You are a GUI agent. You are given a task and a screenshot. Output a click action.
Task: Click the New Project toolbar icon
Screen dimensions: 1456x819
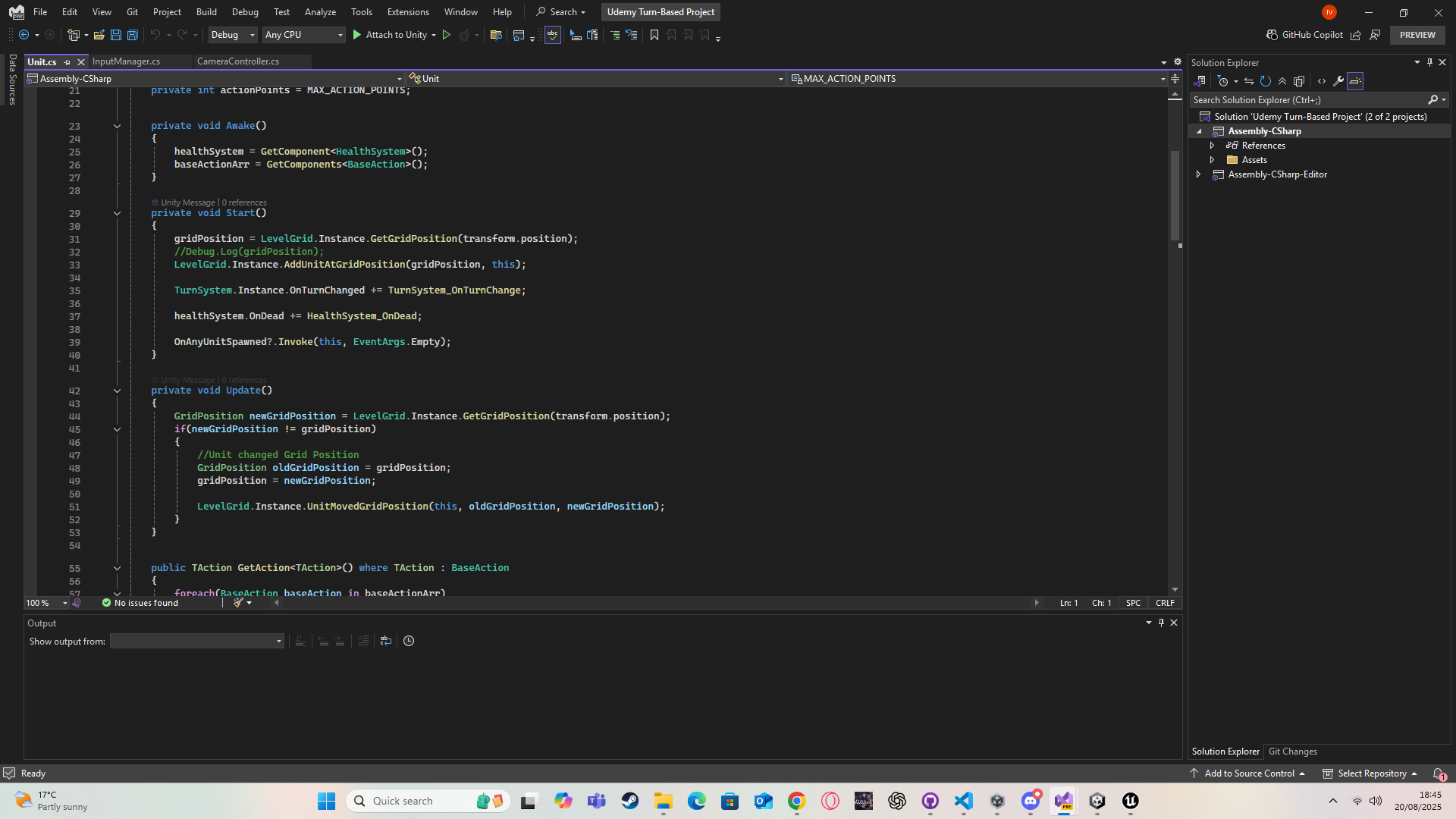click(74, 35)
